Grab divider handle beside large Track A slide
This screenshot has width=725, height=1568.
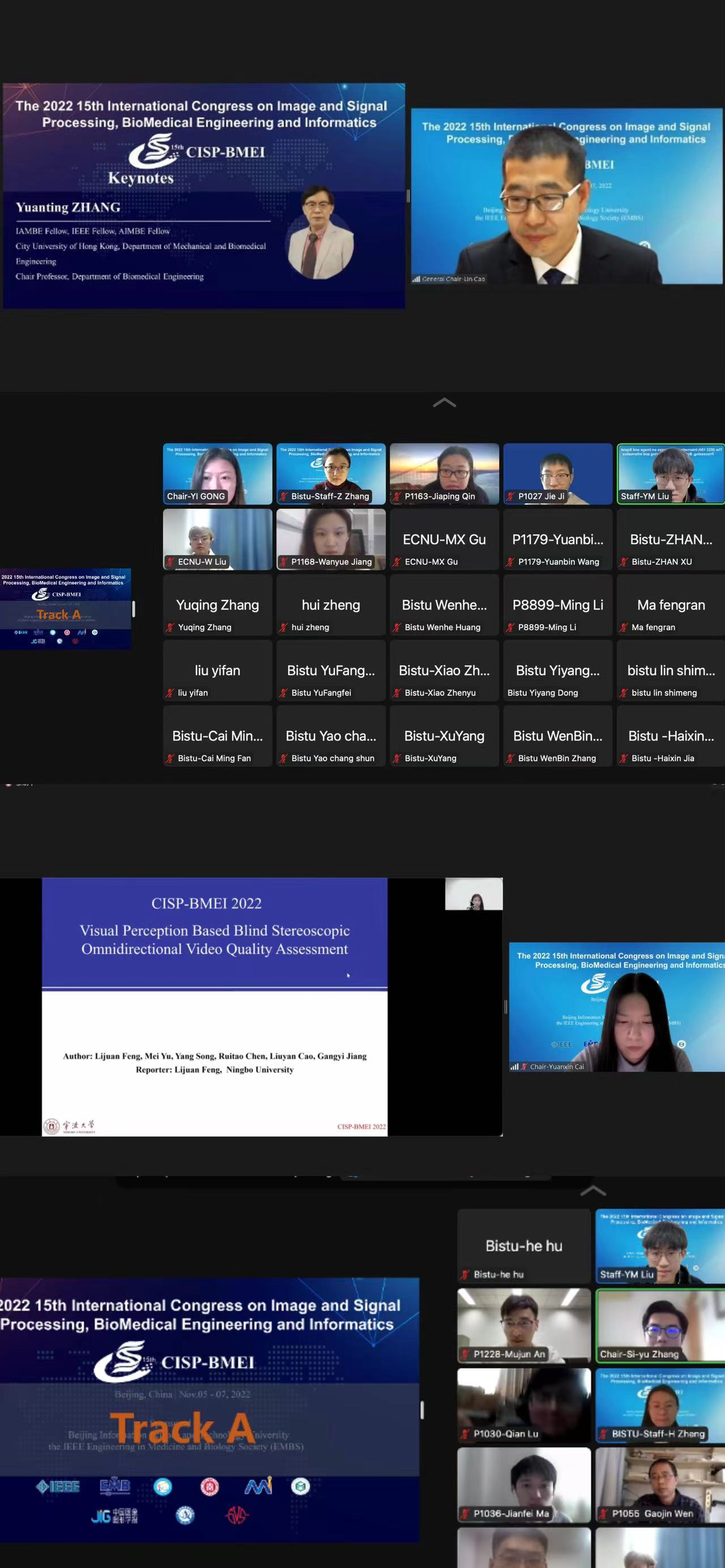421,1410
